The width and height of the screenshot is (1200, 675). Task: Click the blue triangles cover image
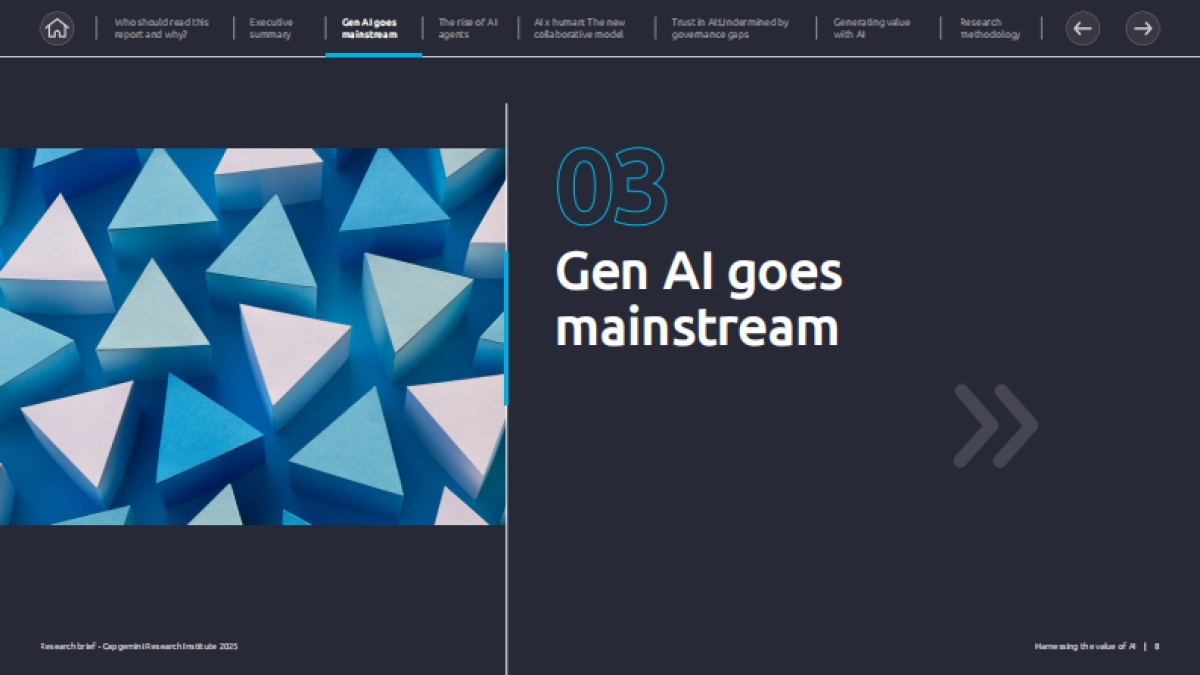(x=252, y=336)
